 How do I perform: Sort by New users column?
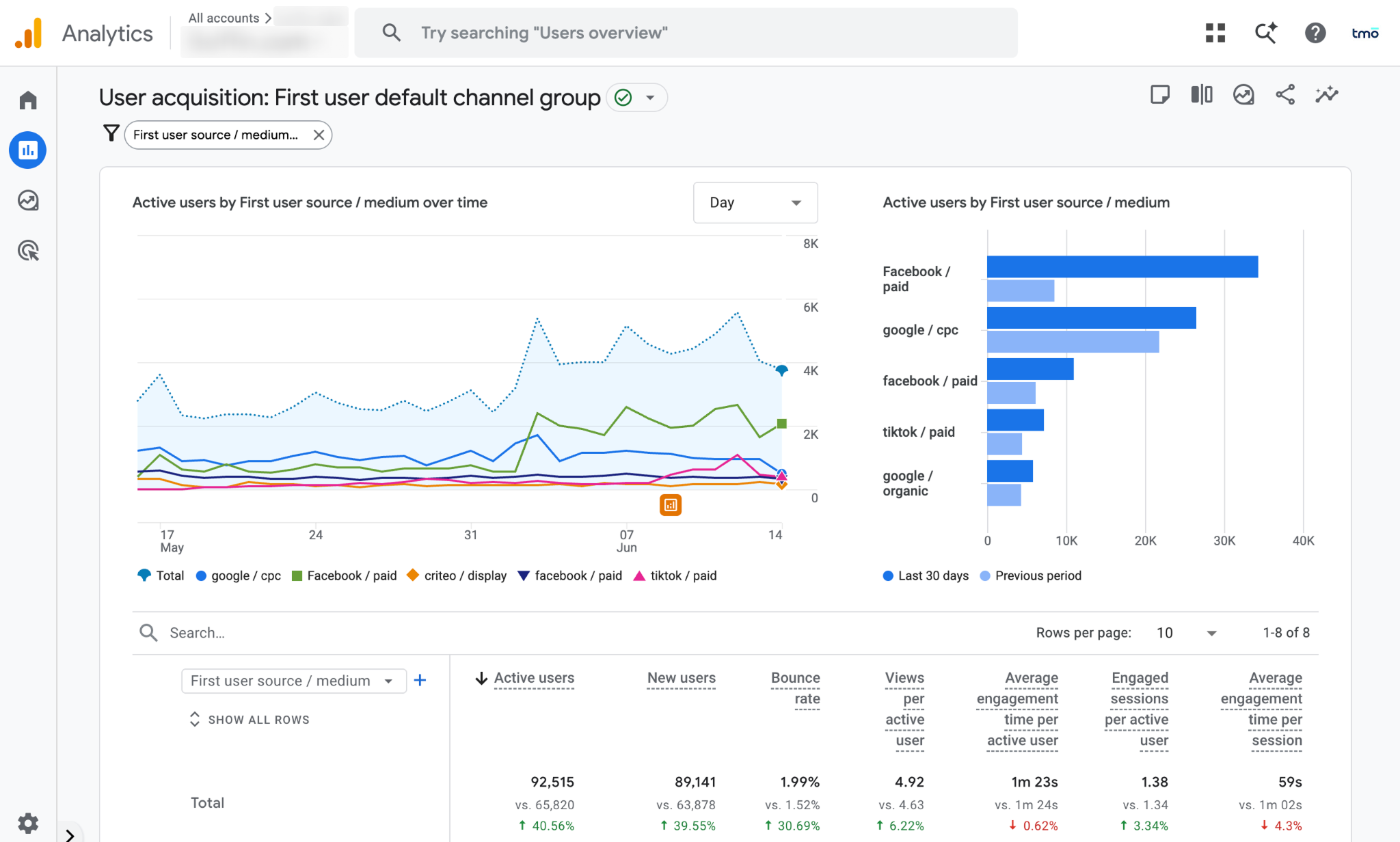click(682, 678)
